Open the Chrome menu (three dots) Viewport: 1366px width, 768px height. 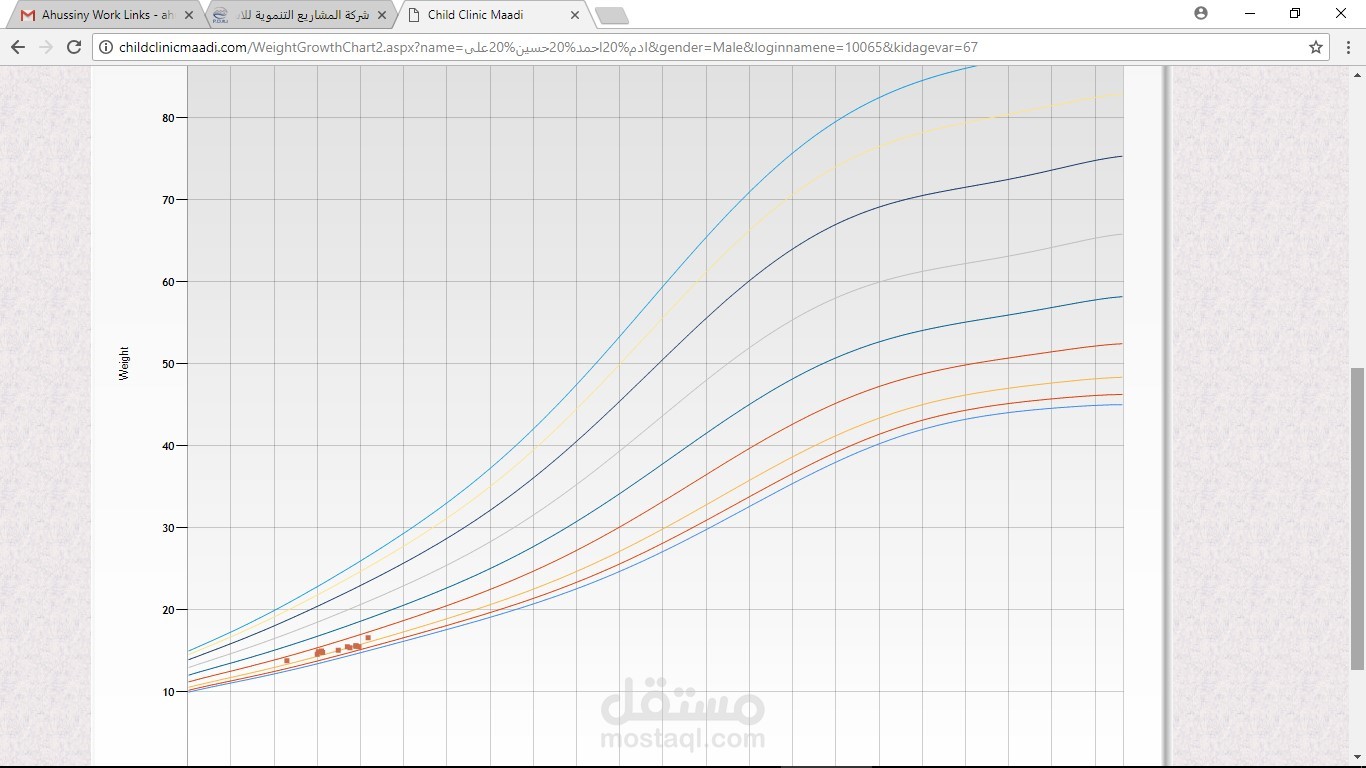tap(1348, 47)
